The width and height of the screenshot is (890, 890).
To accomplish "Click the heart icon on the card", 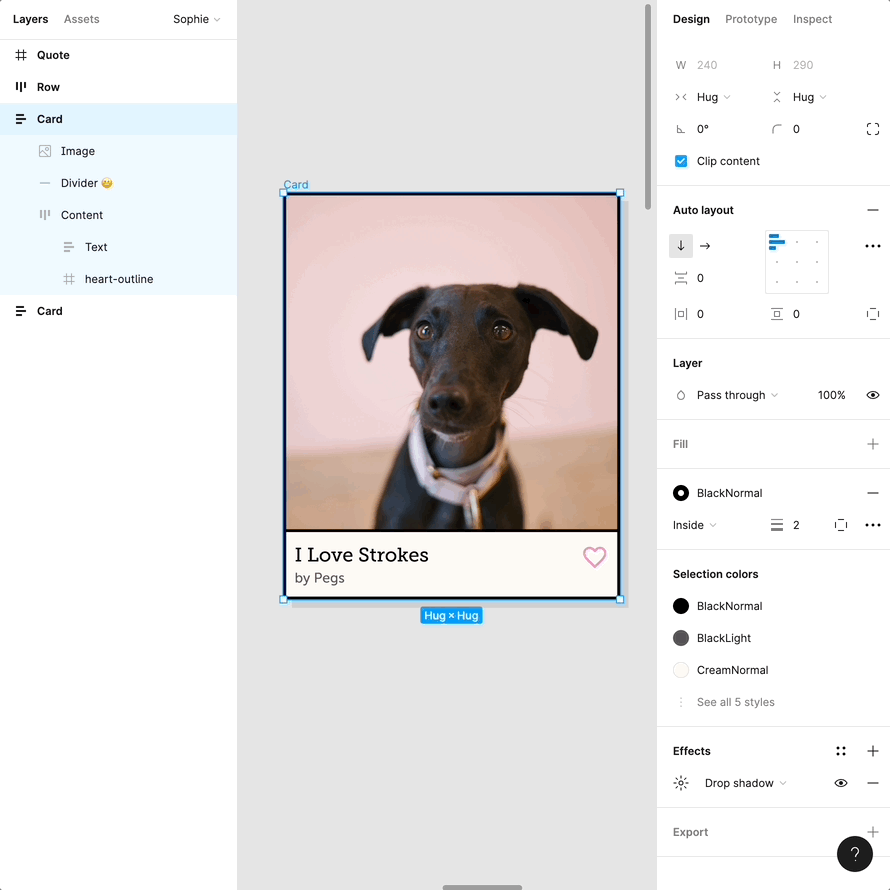I will point(595,557).
